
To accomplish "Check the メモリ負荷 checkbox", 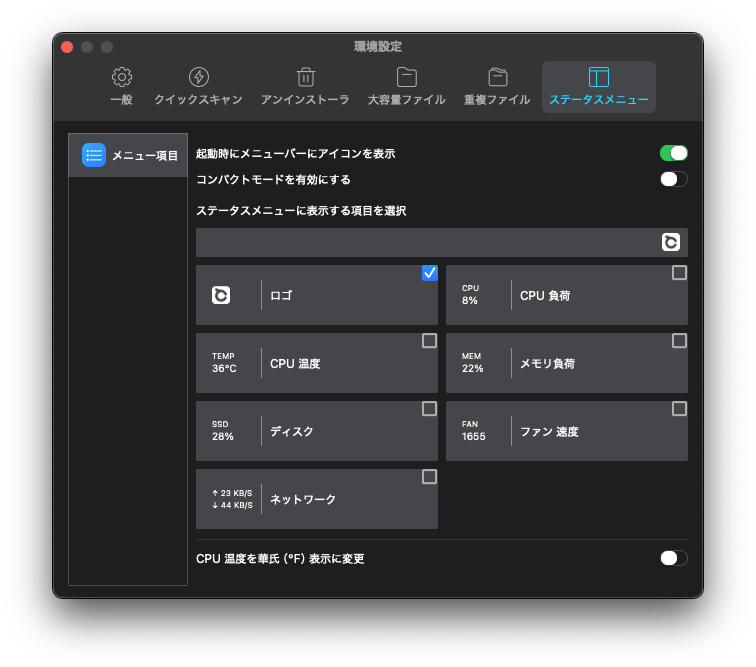I will pyautogui.click(x=679, y=341).
